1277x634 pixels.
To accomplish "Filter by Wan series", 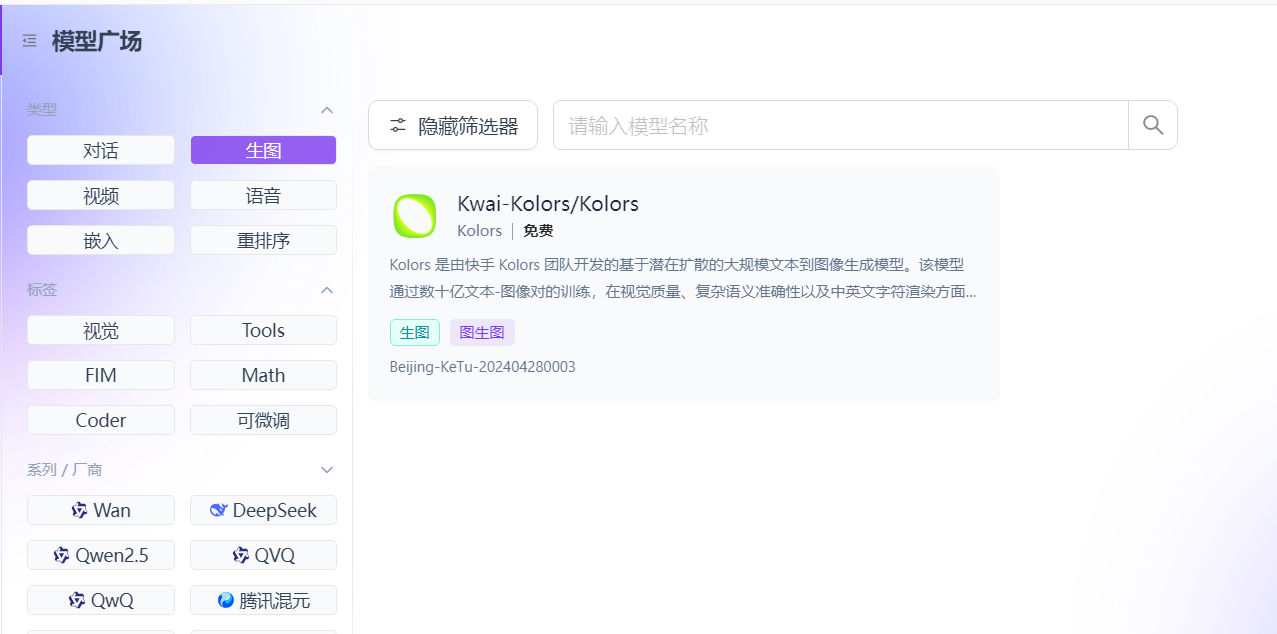I will coord(101,510).
